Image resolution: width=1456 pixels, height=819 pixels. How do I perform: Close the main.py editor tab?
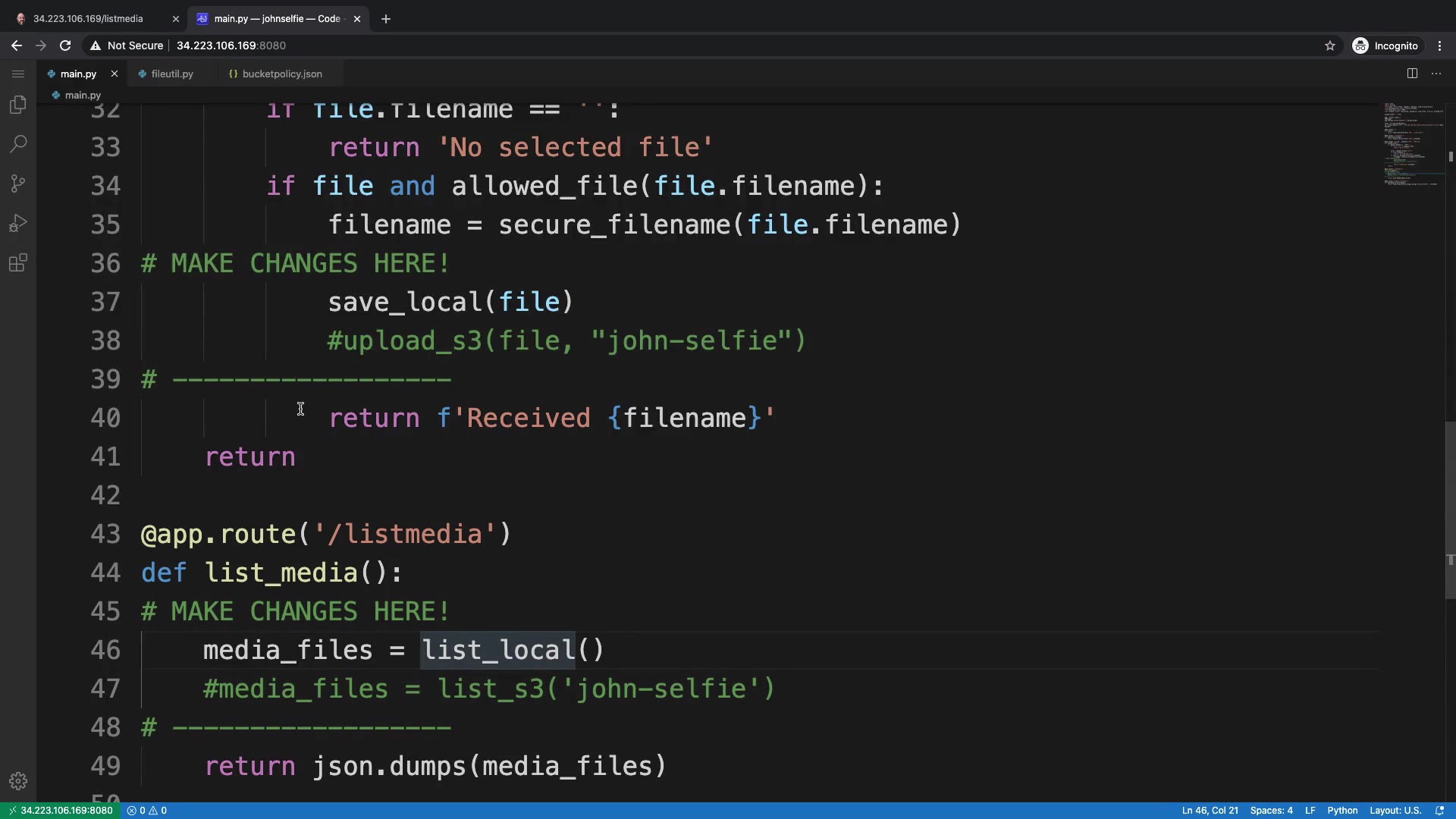(115, 74)
